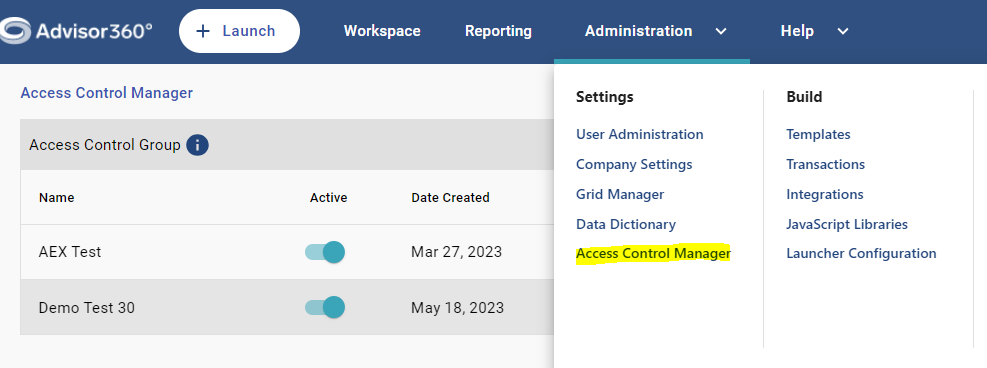The height and width of the screenshot is (368, 987).
Task: Open JavaScript Libraries
Action: click(x=847, y=225)
